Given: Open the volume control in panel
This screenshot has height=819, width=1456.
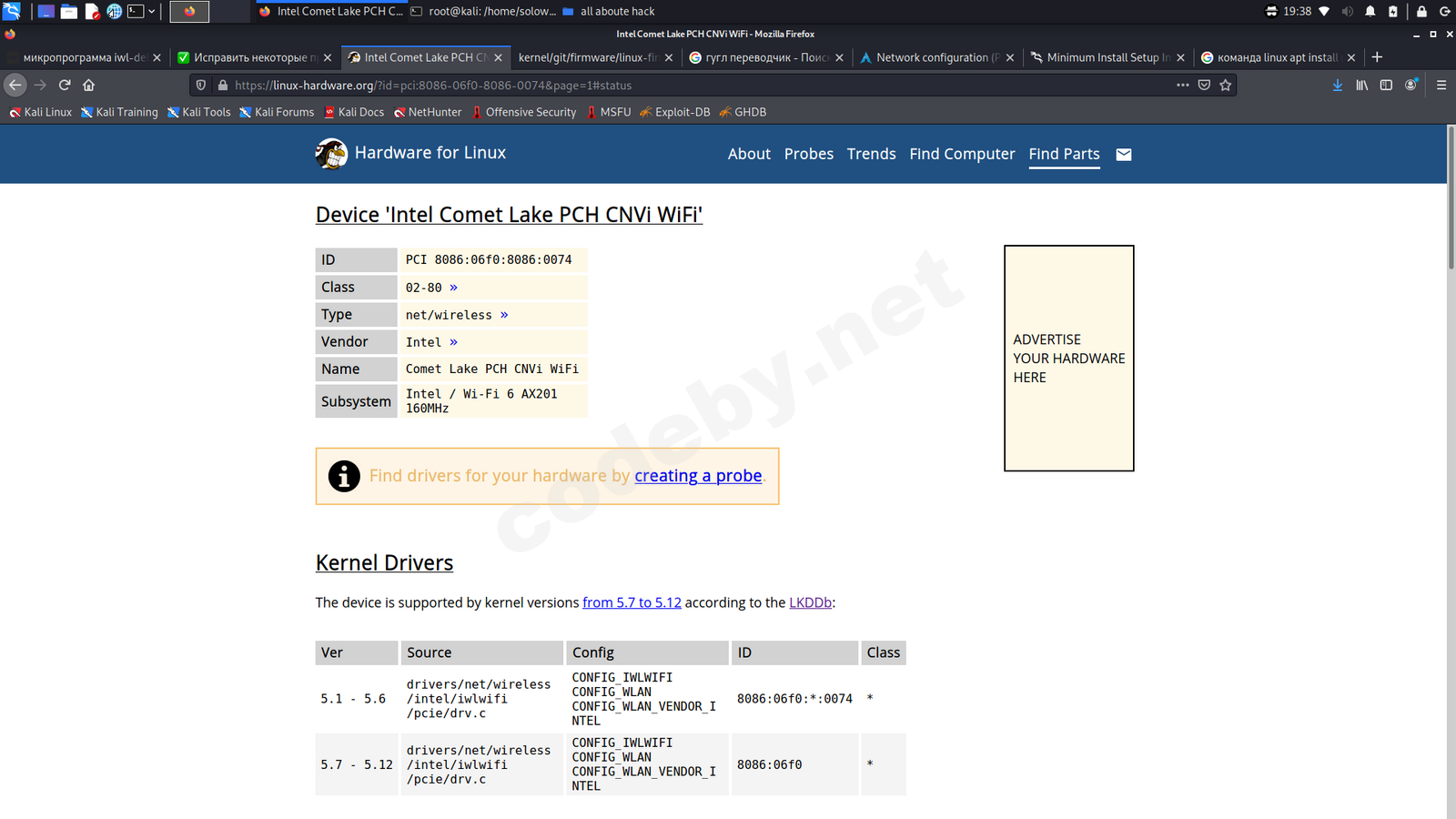Looking at the screenshot, I should point(1347,11).
